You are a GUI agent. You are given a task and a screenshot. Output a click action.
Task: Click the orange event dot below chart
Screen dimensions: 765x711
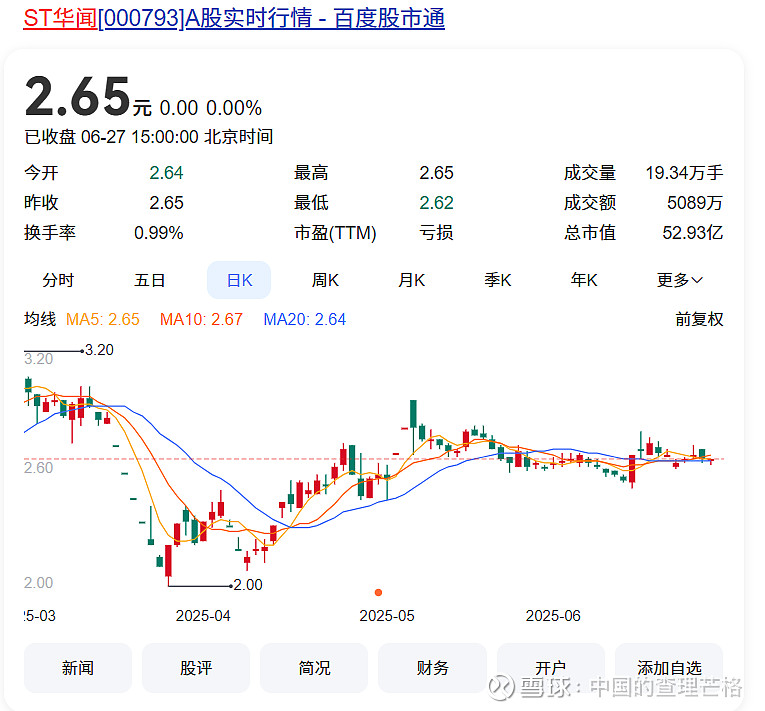378,592
